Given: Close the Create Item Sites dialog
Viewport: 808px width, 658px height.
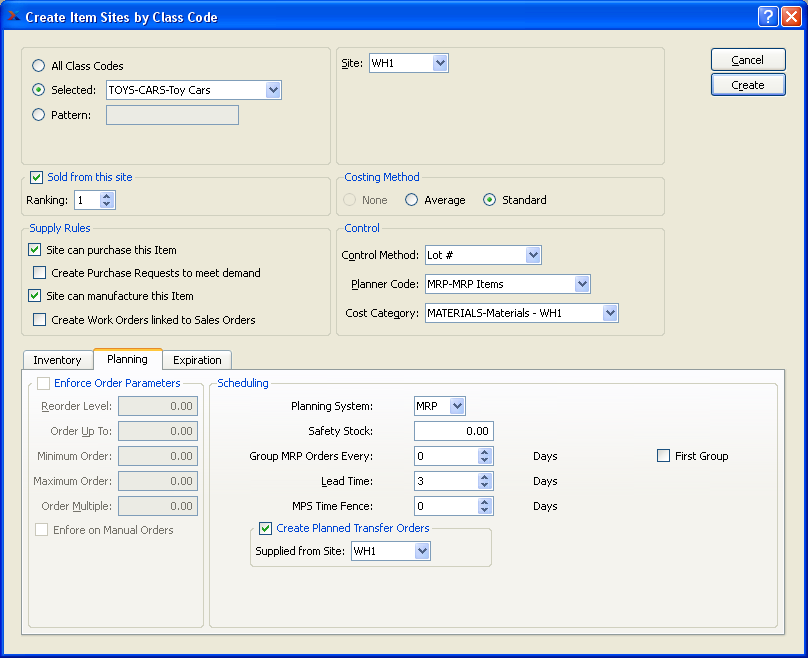Looking at the screenshot, I should click(x=790, y=16).
